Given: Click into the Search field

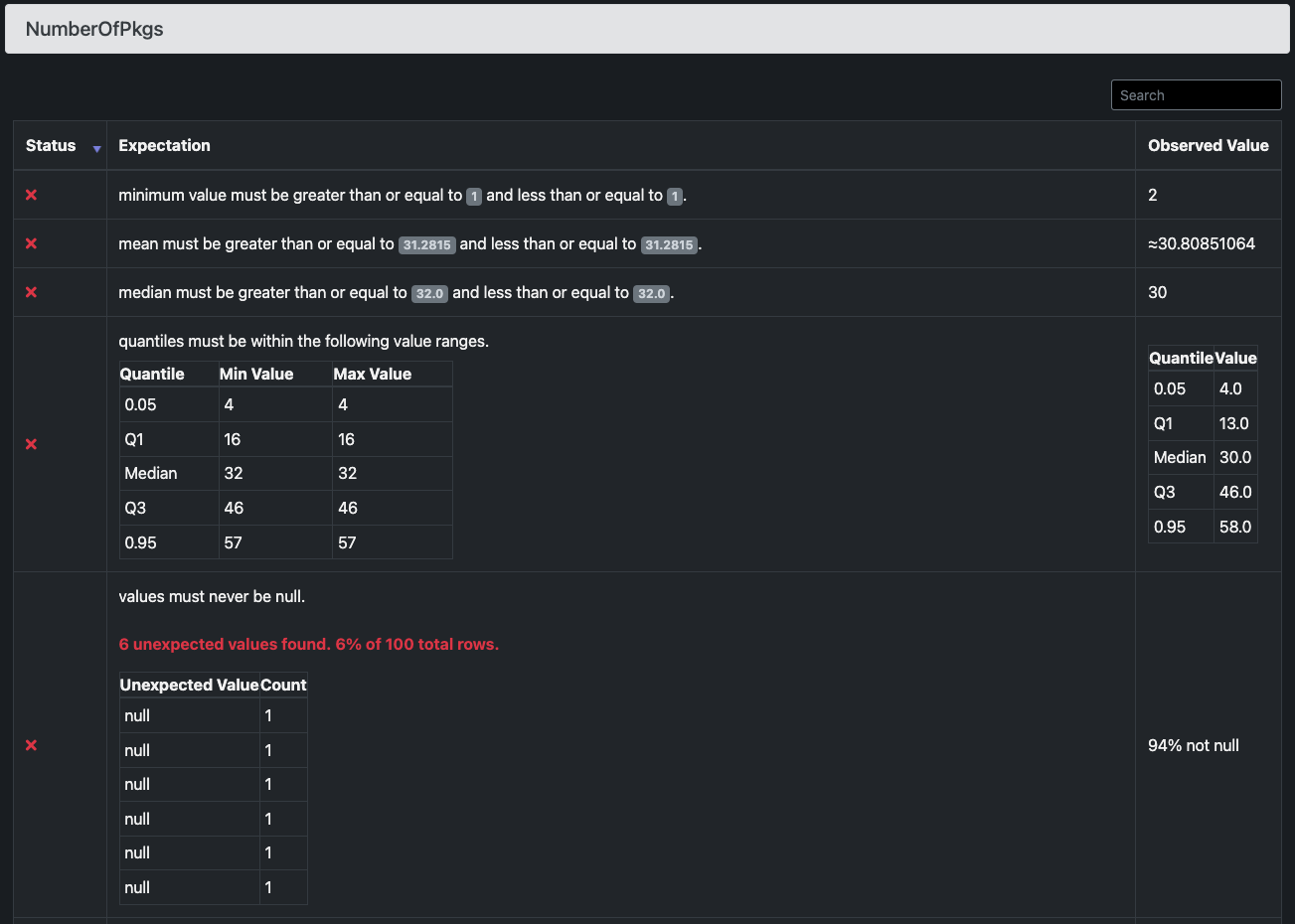Looking at the screenshot, I should click(x=1196, y=95).
